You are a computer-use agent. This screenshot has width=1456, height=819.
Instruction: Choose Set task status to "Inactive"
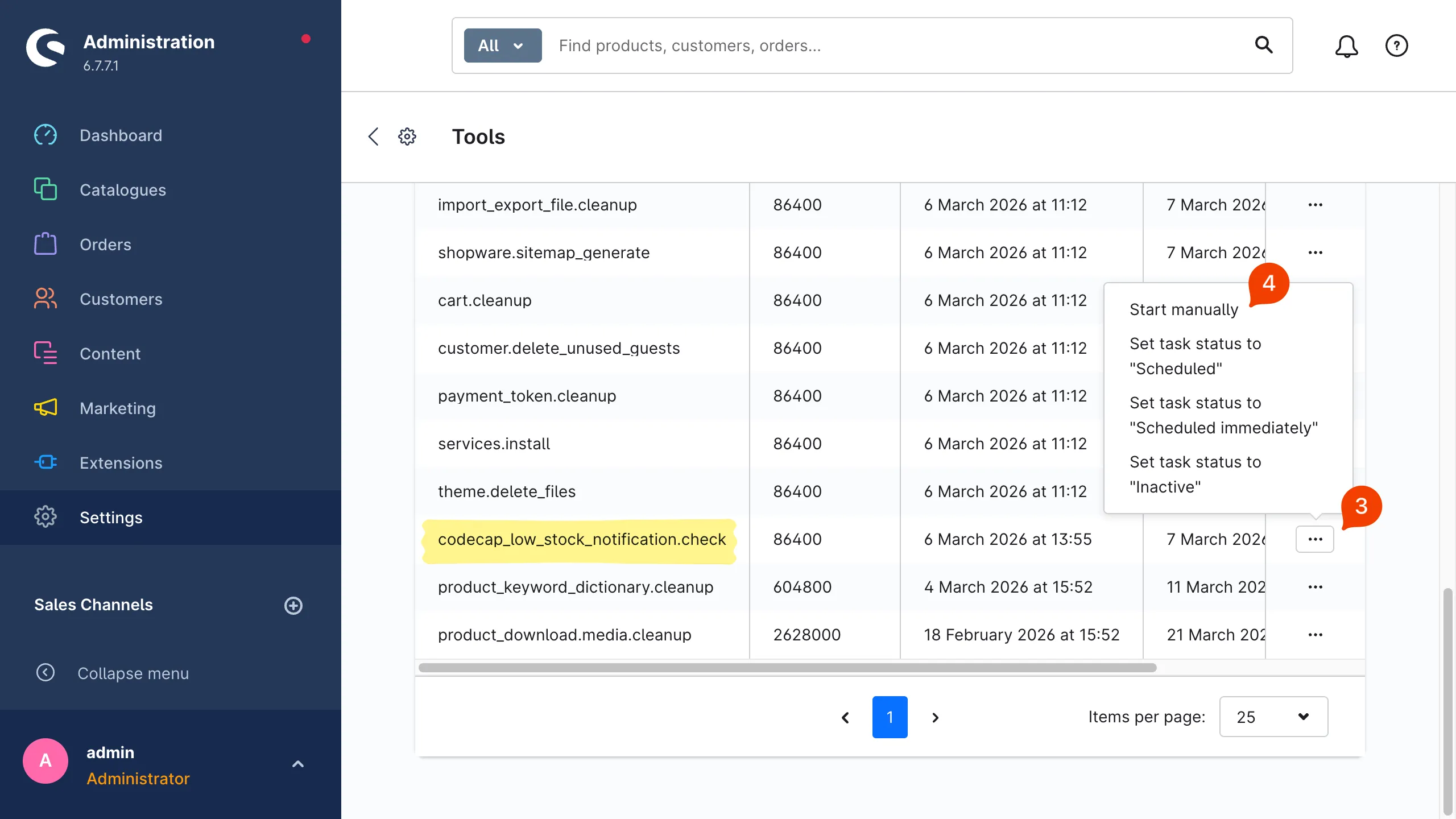[1195, 474]
